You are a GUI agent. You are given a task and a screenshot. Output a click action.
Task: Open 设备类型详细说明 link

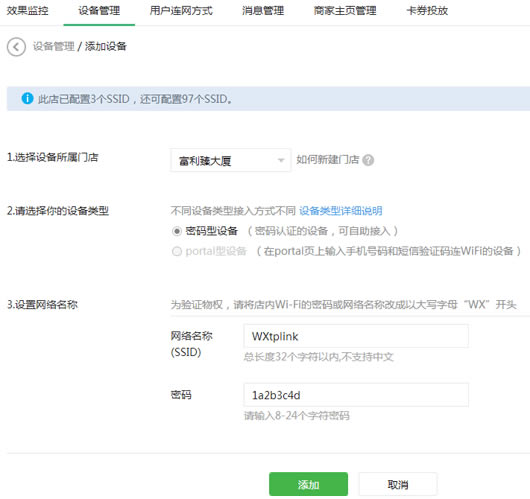point(341,211)
